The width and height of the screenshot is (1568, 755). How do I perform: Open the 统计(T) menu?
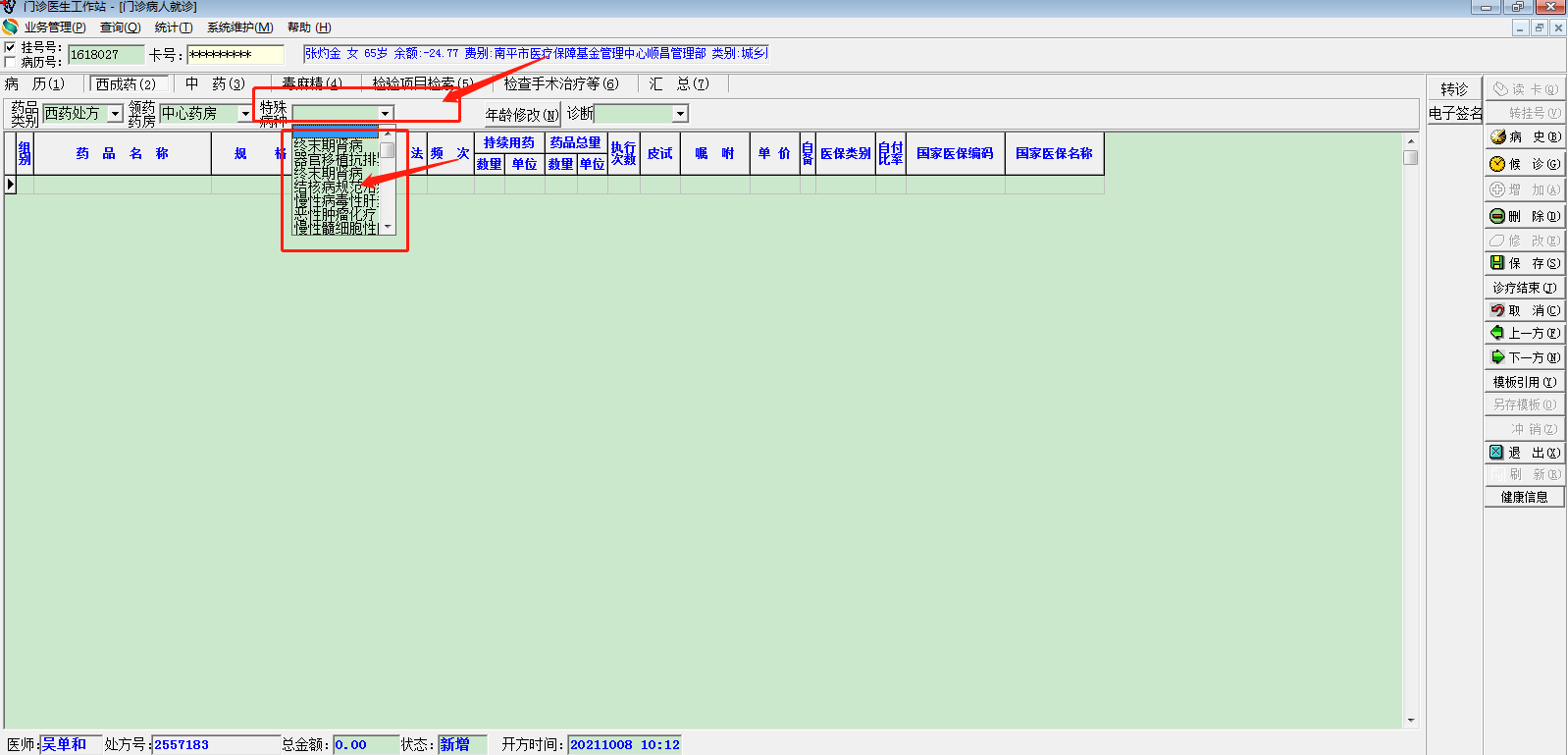click(x=174, y=27)
